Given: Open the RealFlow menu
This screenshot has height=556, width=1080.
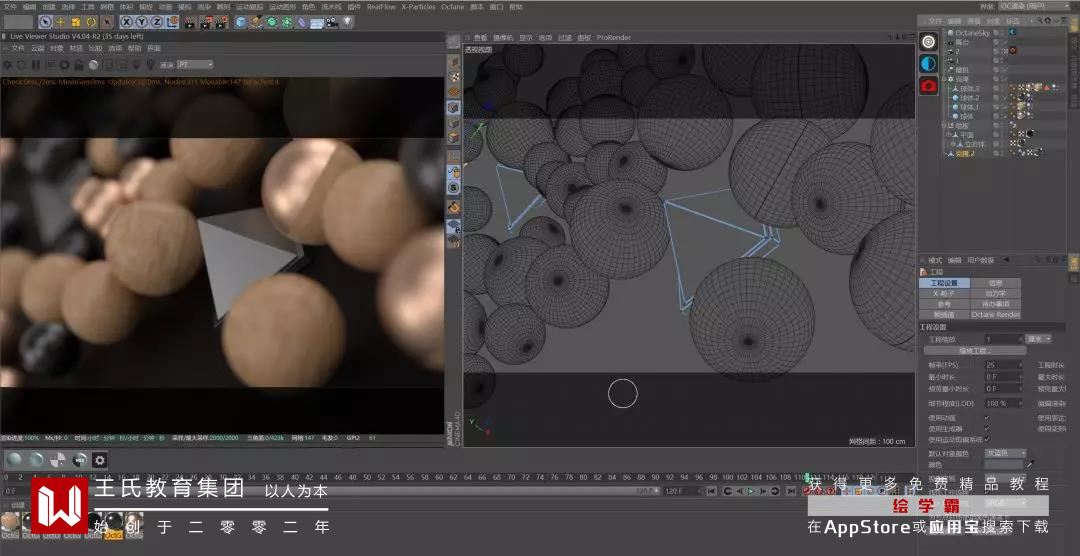Looking at the screenshot, I should (381, 6).
